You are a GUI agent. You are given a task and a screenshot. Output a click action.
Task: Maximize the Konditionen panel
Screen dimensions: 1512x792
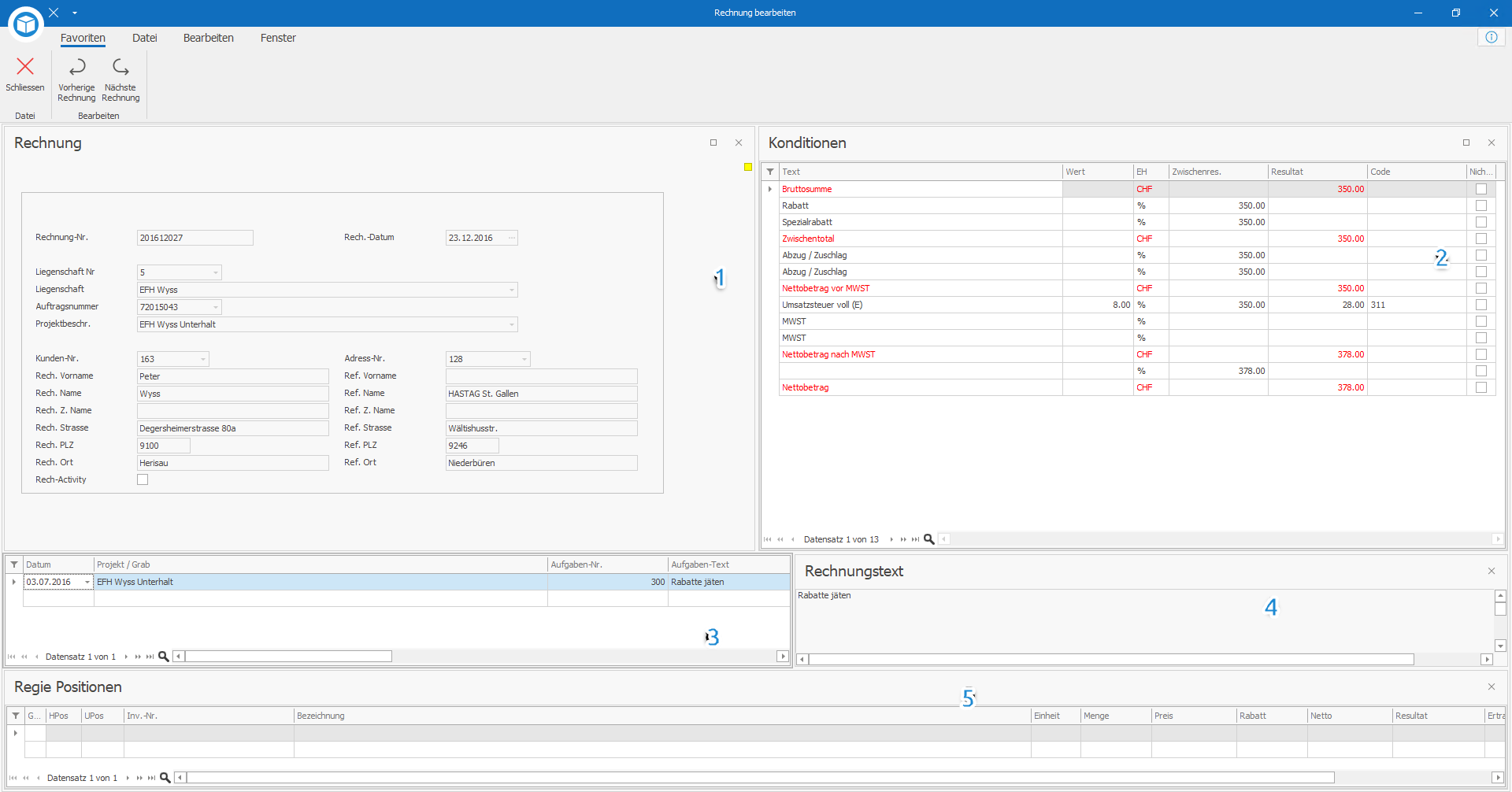point(1466,142)
